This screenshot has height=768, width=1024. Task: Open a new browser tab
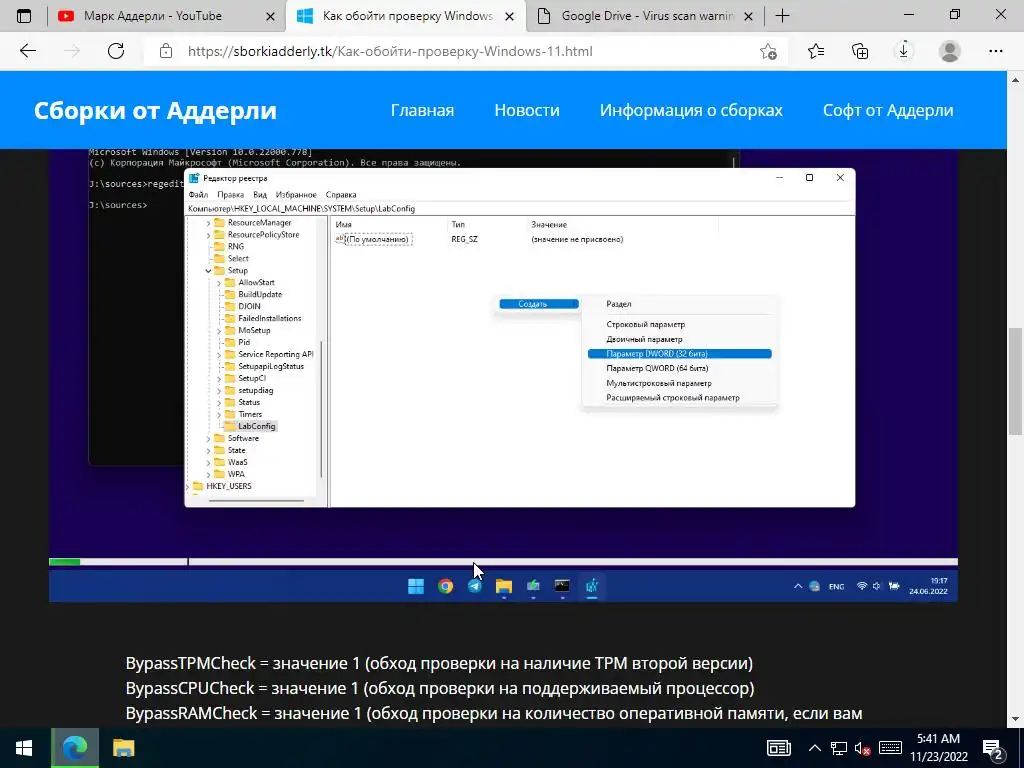[782, 16]
